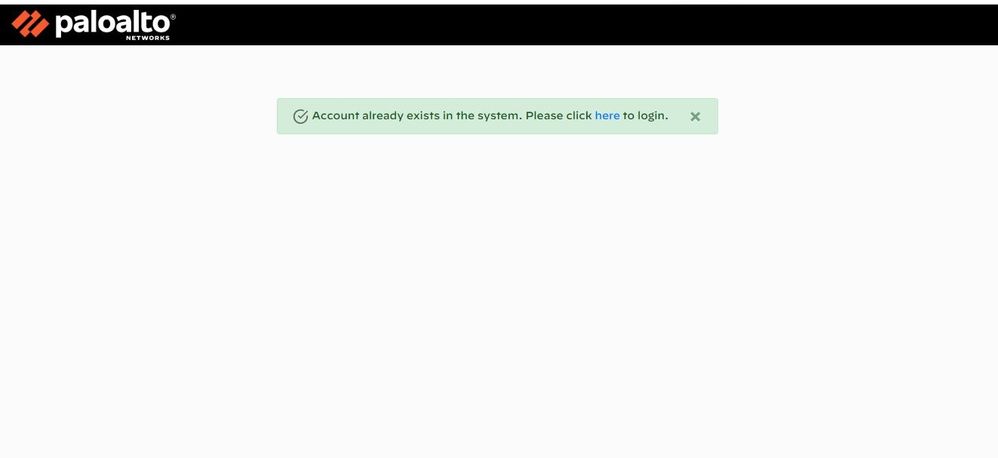Click the words "Please click" in alert
The width and height of the screenshot is (998, 458).
click(559, 116)
